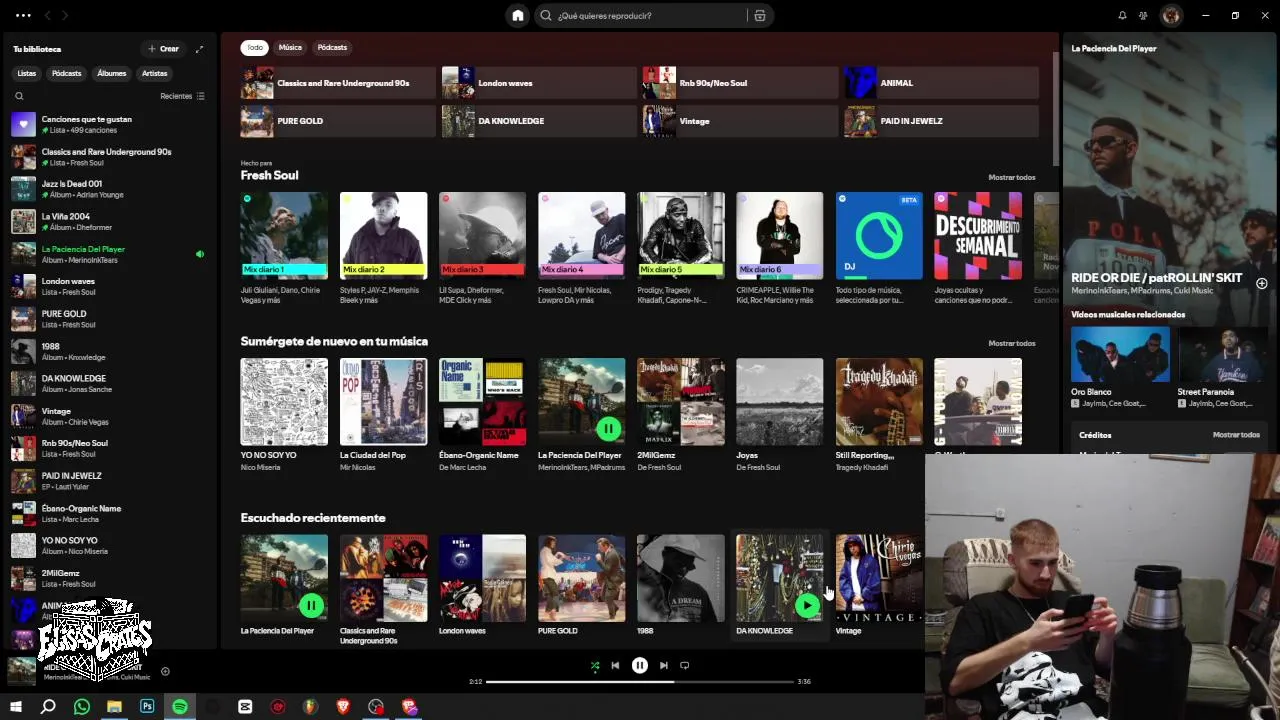
Task: Navigate forward with the right arrow
Action: (65, 15)
